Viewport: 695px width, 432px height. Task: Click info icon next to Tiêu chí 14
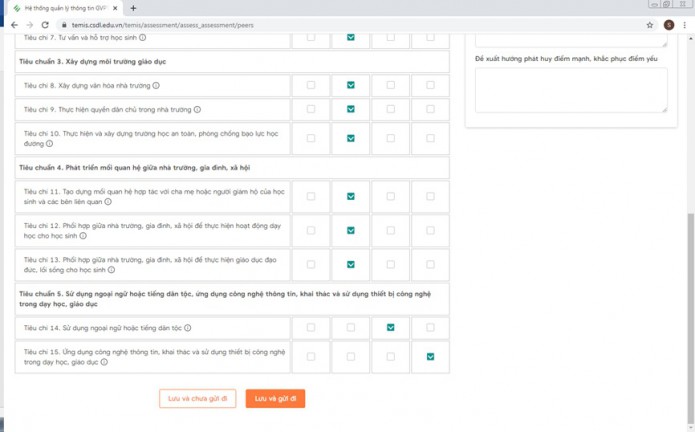coord(188,328)
